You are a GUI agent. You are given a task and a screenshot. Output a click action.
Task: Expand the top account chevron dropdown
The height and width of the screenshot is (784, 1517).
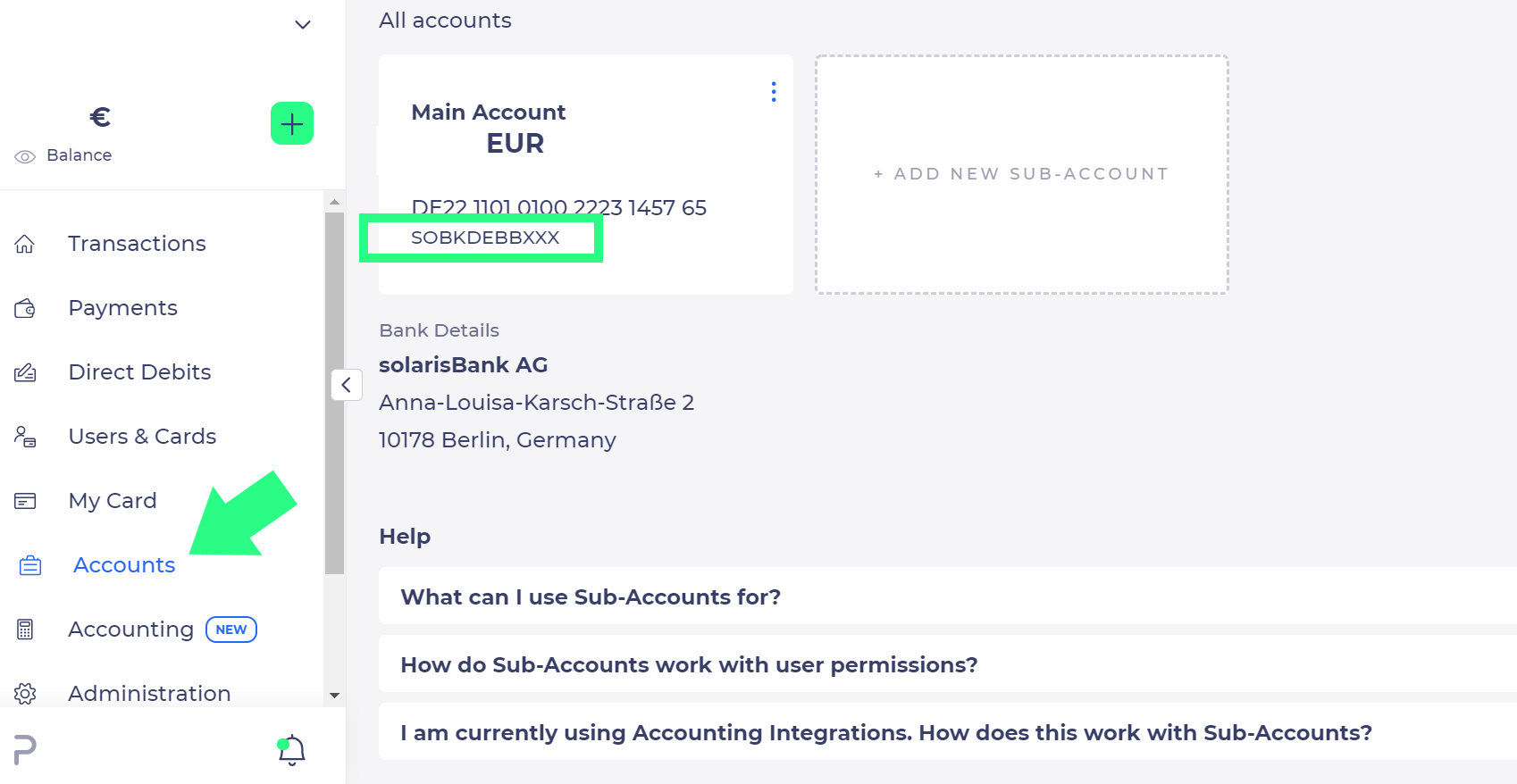click(303, 24)
